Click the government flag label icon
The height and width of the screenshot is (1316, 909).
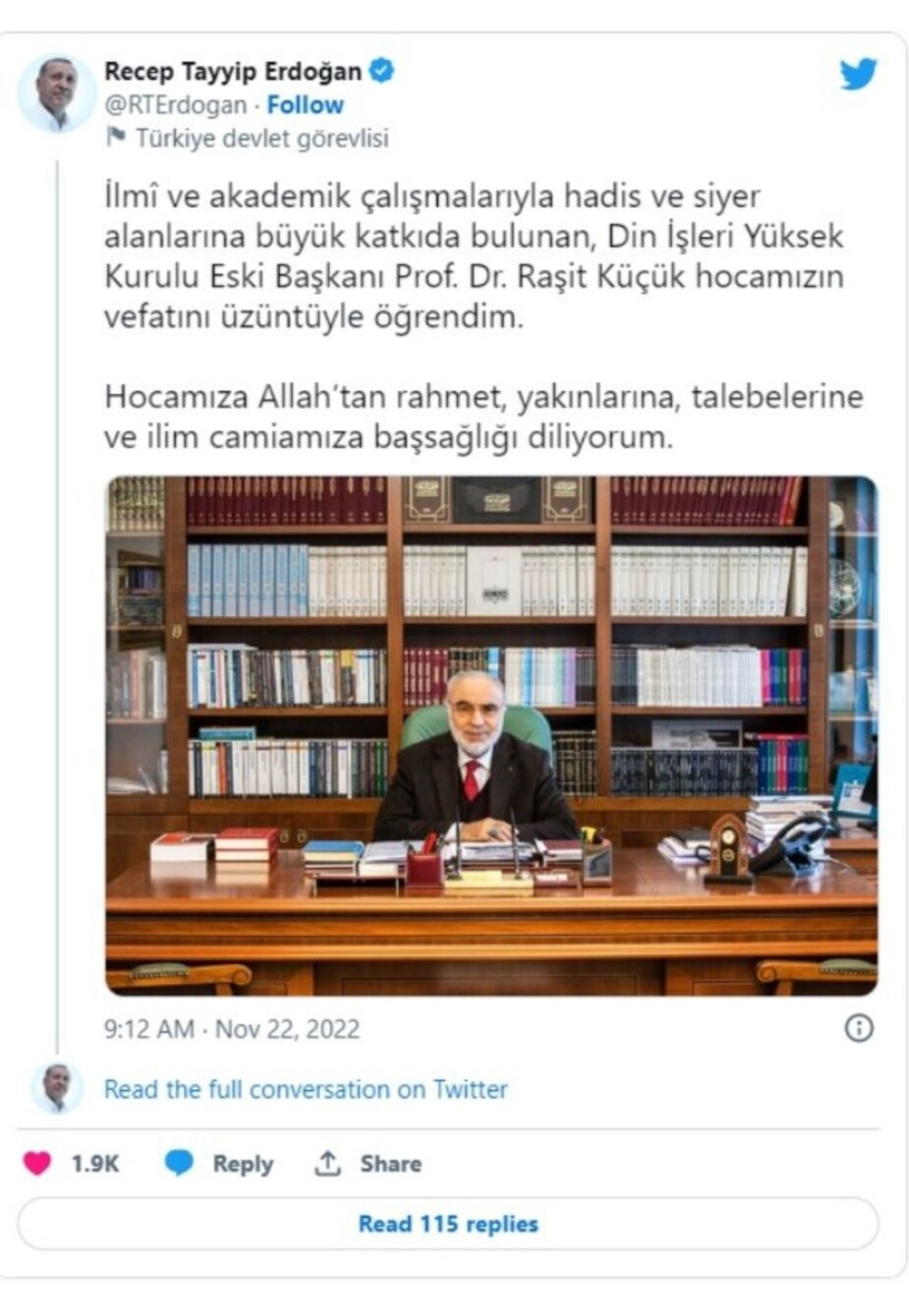click(x=116, y=137)
